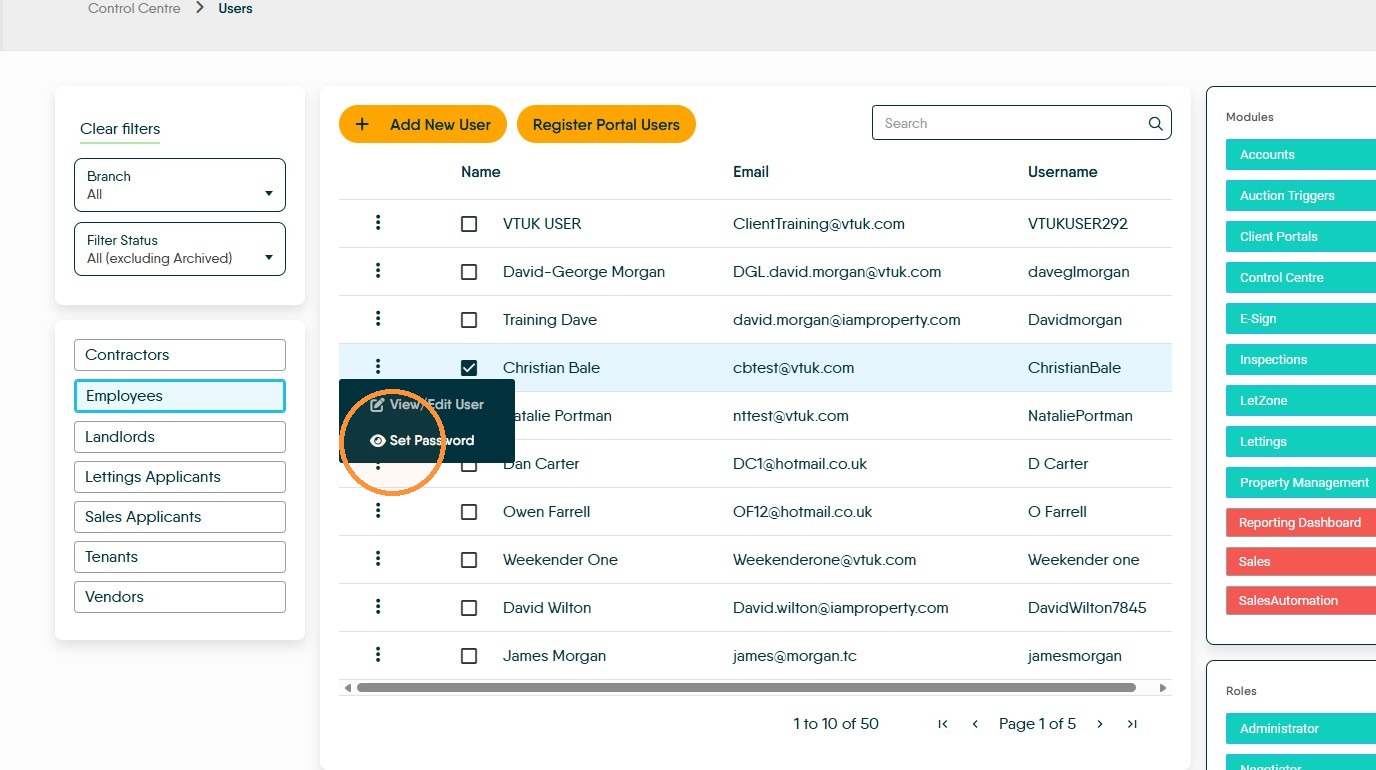Tick checkbox for David Wilton
The width and height of the screenshot is (1376, 770).
click(469, 608)
